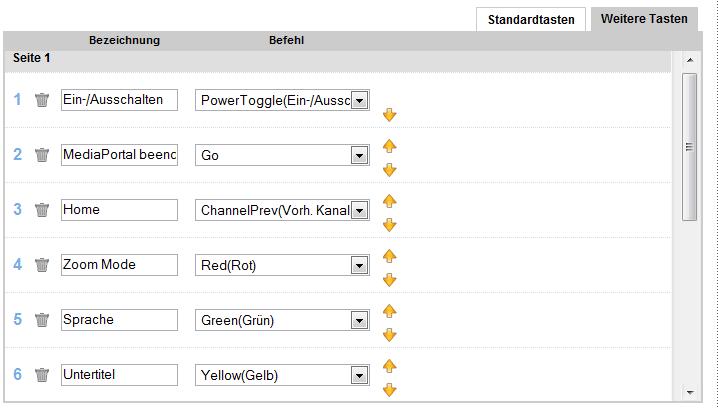Image resolution: width=718 pixels, height=408 pixels.
Task: Click trash icon beside Sprache
Action: coord(42,320)
